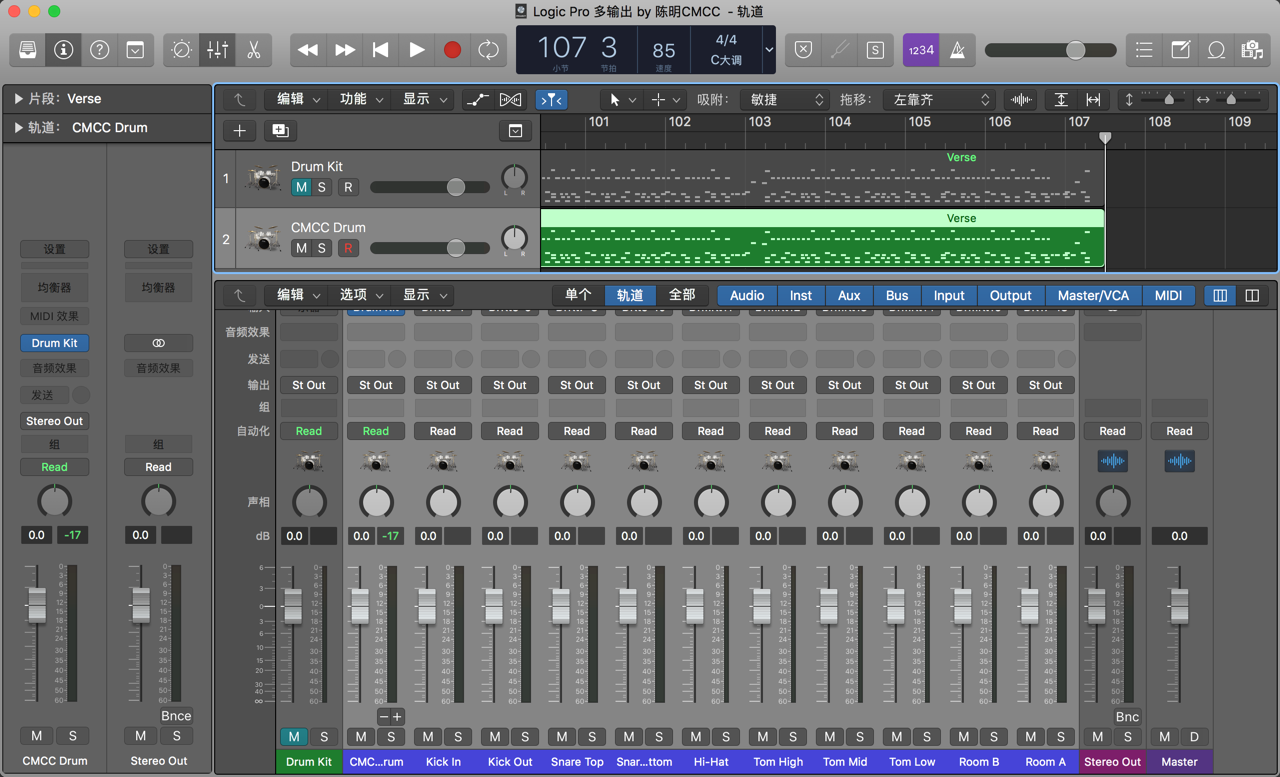This screenshot has height=777, width=1280.
Task: Open the Library drawer icon top left
Action: coord(27,50)
